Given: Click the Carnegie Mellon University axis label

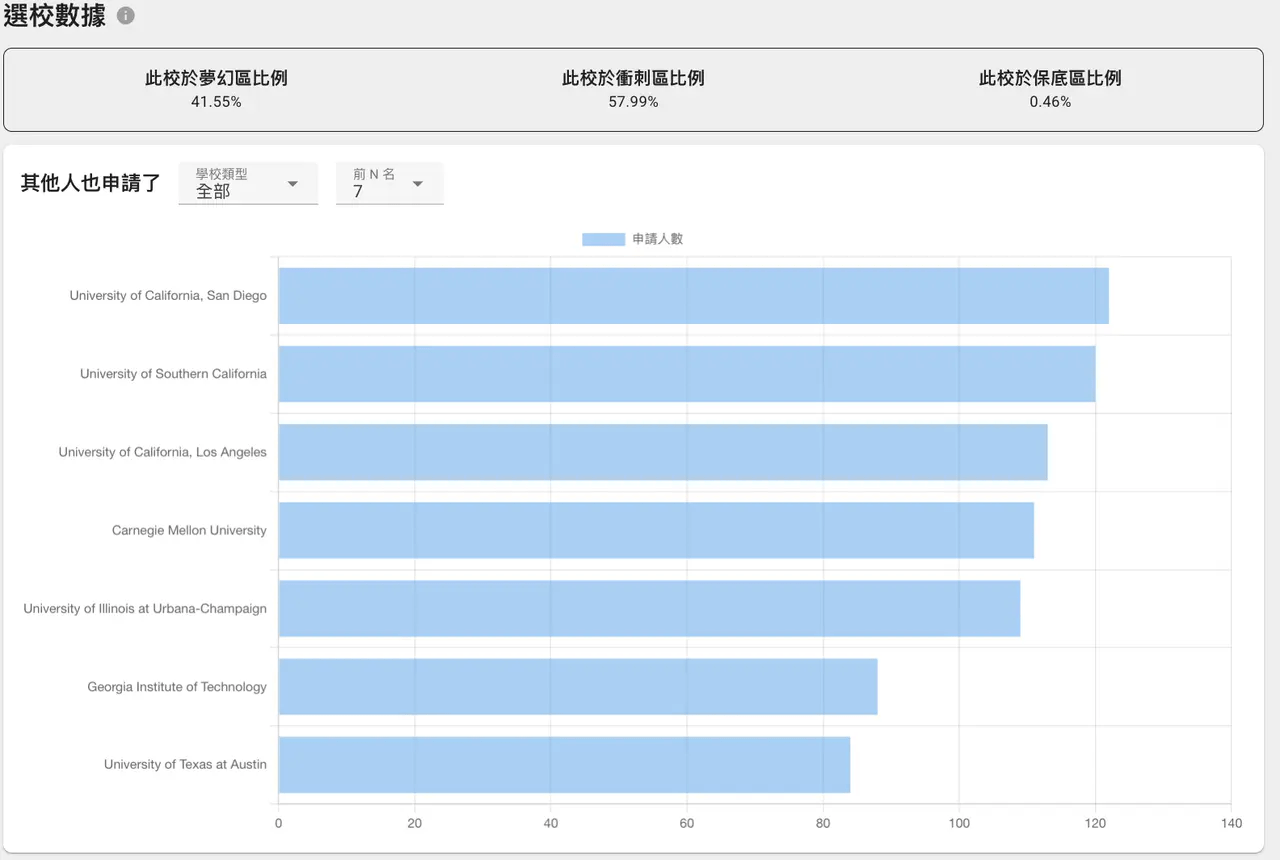Looking at the screenshot, I should [x=189, y=530].
